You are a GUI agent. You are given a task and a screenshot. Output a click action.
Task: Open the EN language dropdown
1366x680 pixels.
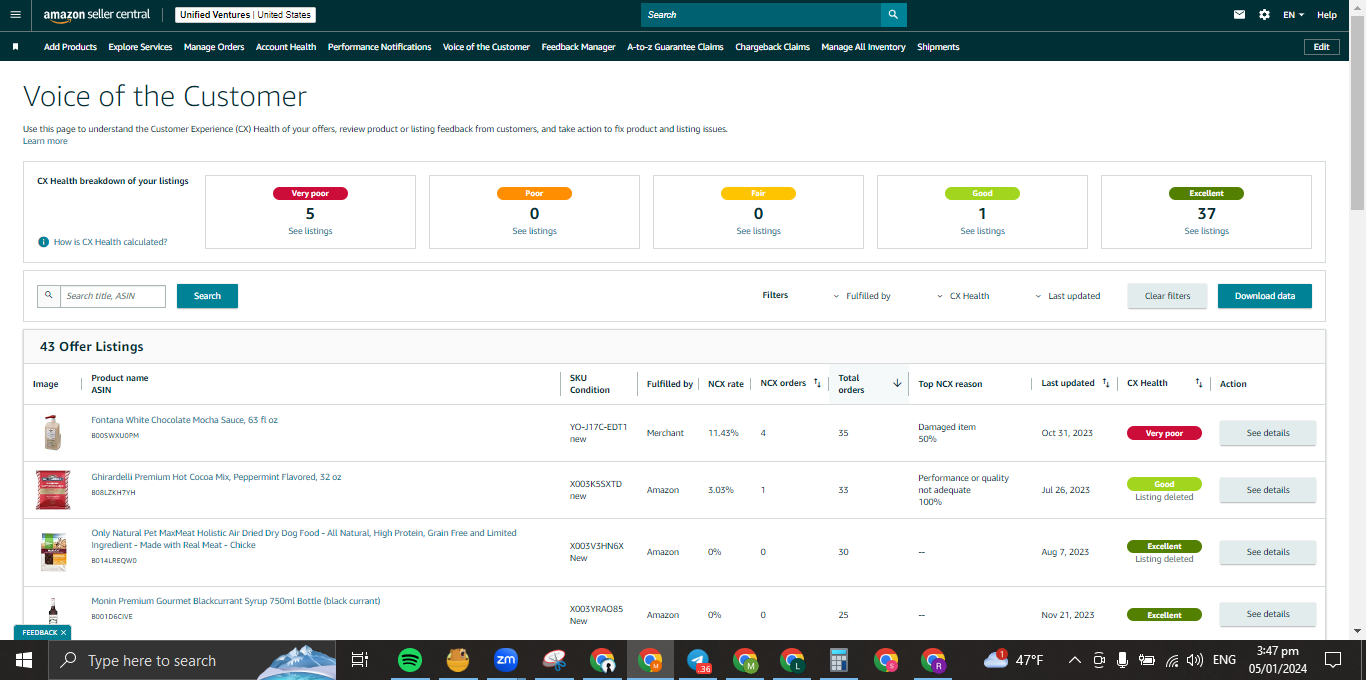[1294, 15]
